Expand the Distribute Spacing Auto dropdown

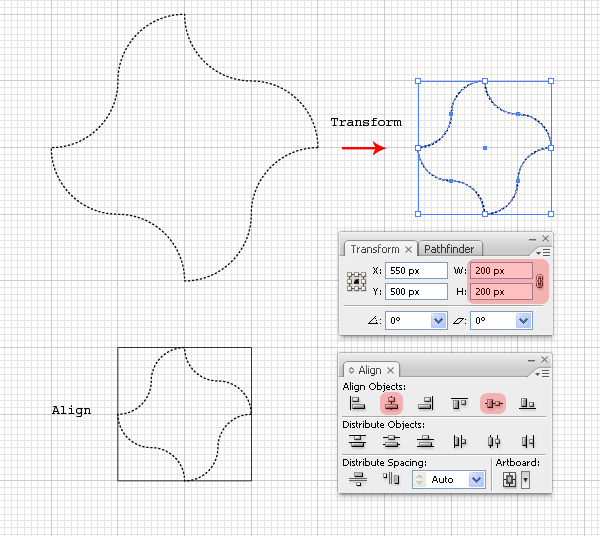tap(477, 480)
